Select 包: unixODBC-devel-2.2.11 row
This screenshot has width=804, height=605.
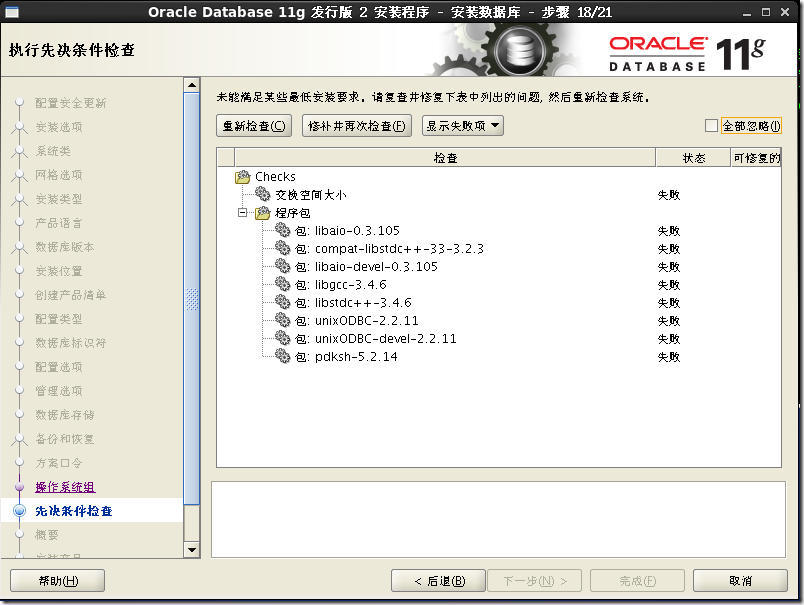499,338
